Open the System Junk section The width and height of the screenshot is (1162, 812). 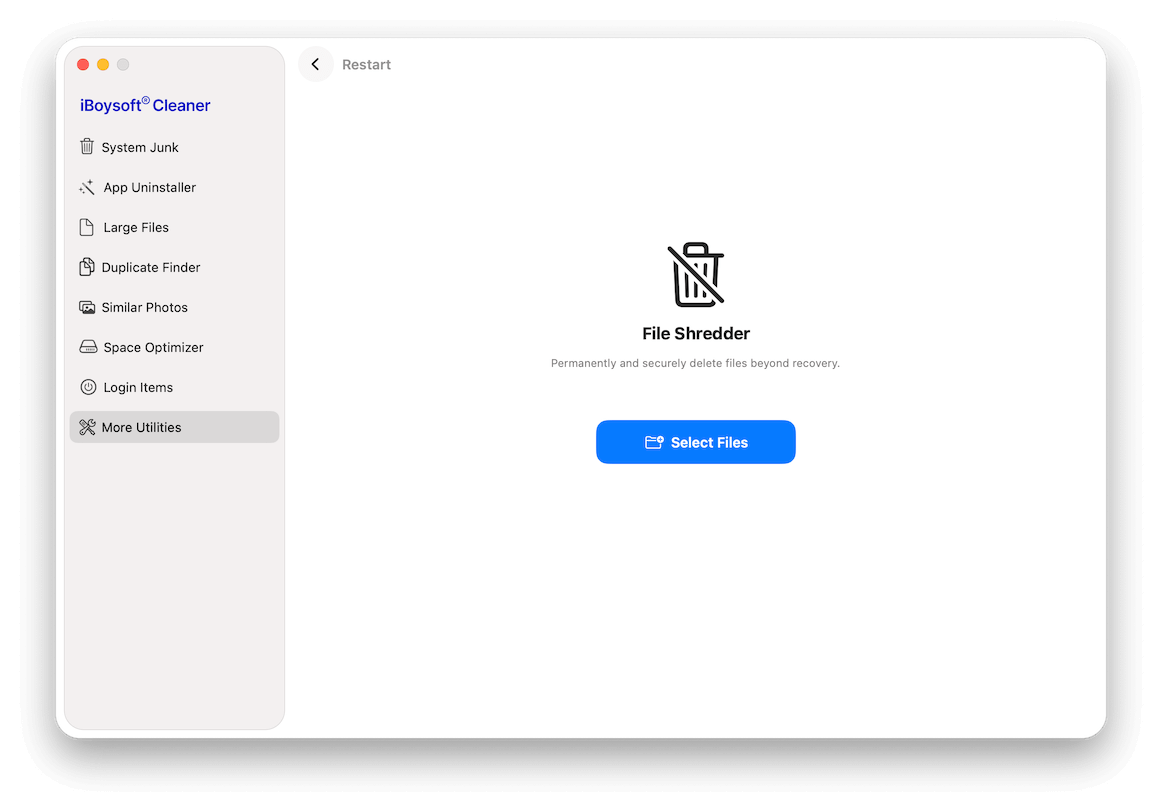point(139,147)
